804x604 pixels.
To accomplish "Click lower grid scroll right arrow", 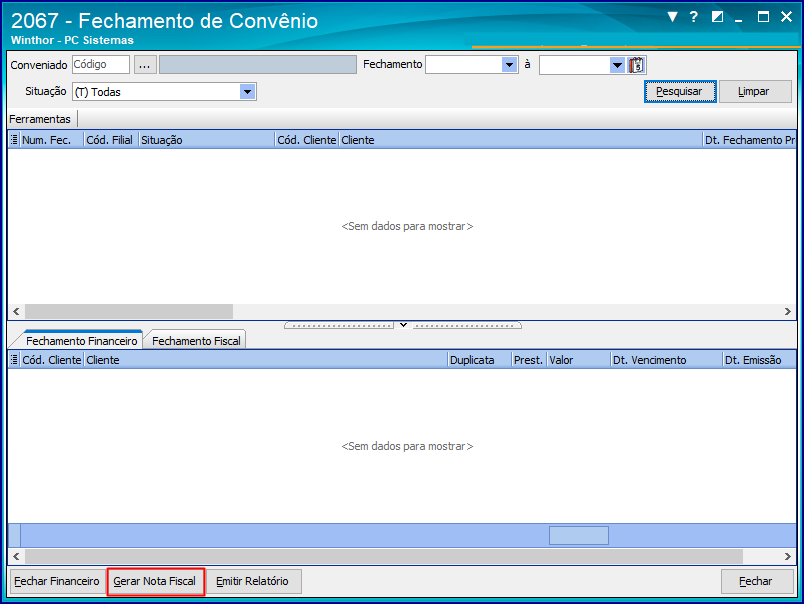I will pyautogui.click(x=788, y=556).
